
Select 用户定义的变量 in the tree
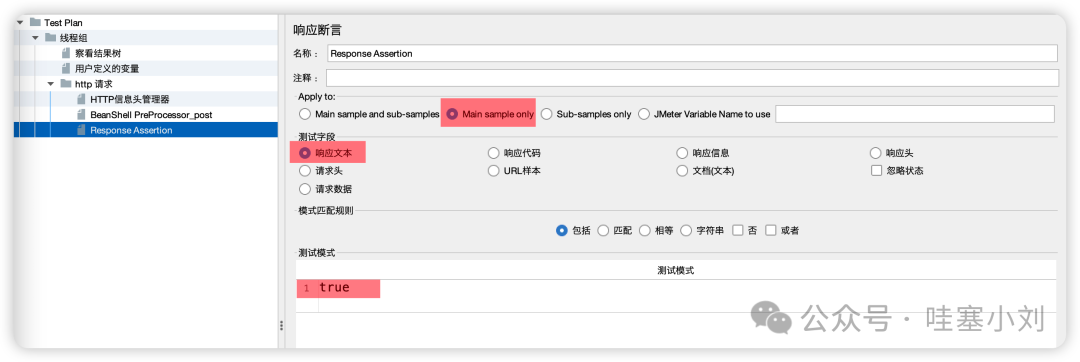(x=107, y=68)
